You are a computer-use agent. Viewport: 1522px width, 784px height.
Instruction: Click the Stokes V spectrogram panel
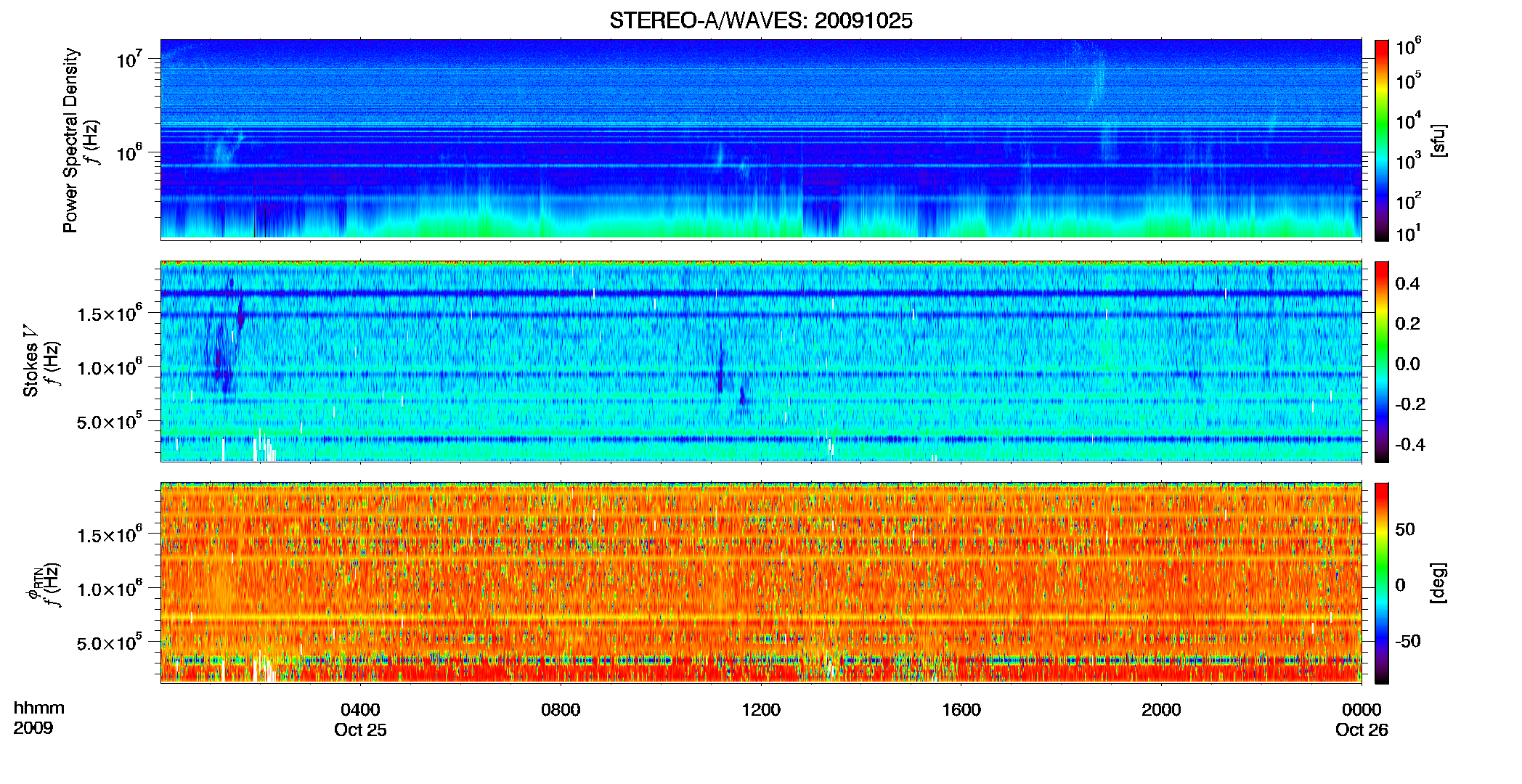click(x=761, y=361)
